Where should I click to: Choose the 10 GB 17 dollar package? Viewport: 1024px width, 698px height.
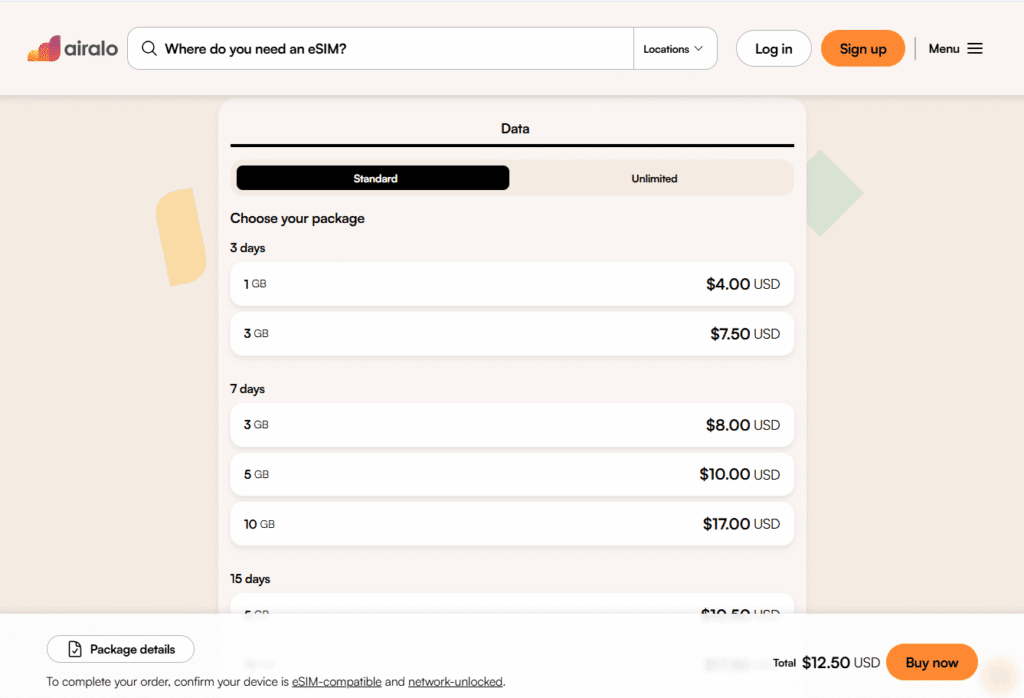point(512,523)
